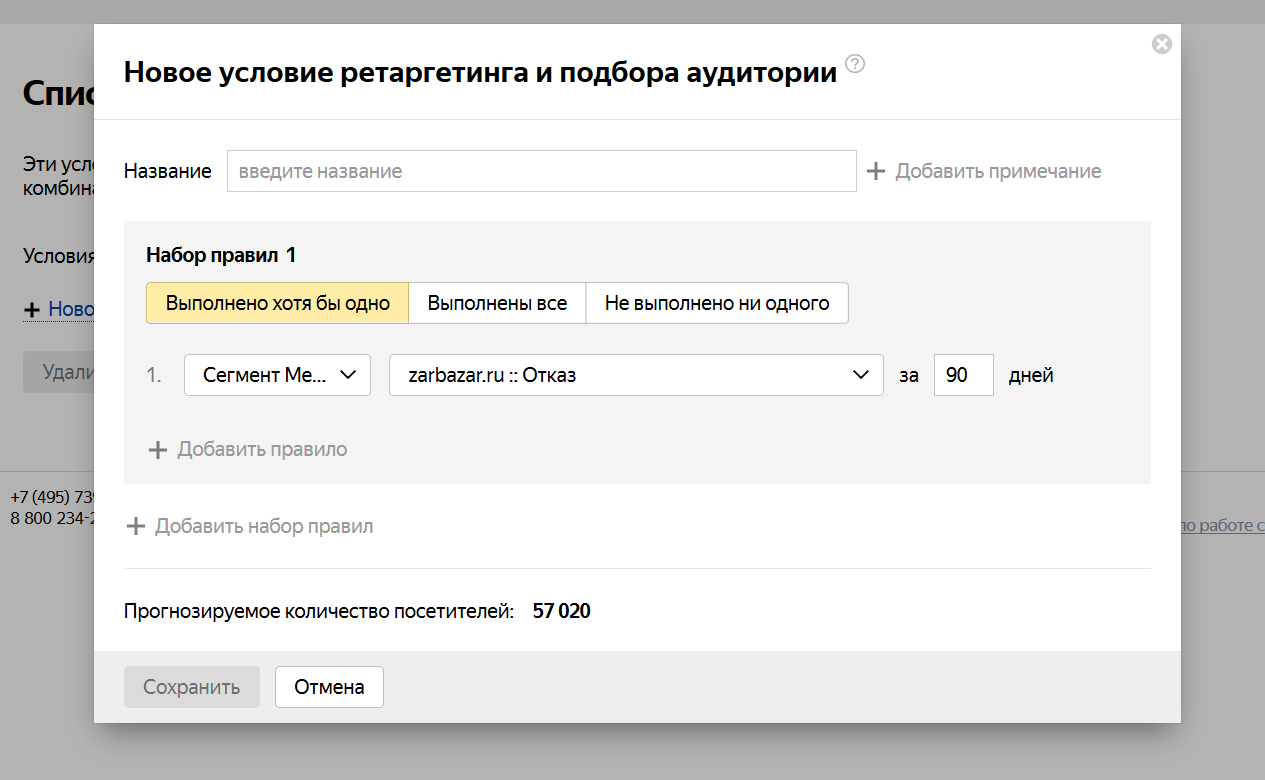The height and width of the screenshot is (780, 1265).
Task: Expand the zarbazar.ru :: Отказ dropdown
Action: point(636,375)
